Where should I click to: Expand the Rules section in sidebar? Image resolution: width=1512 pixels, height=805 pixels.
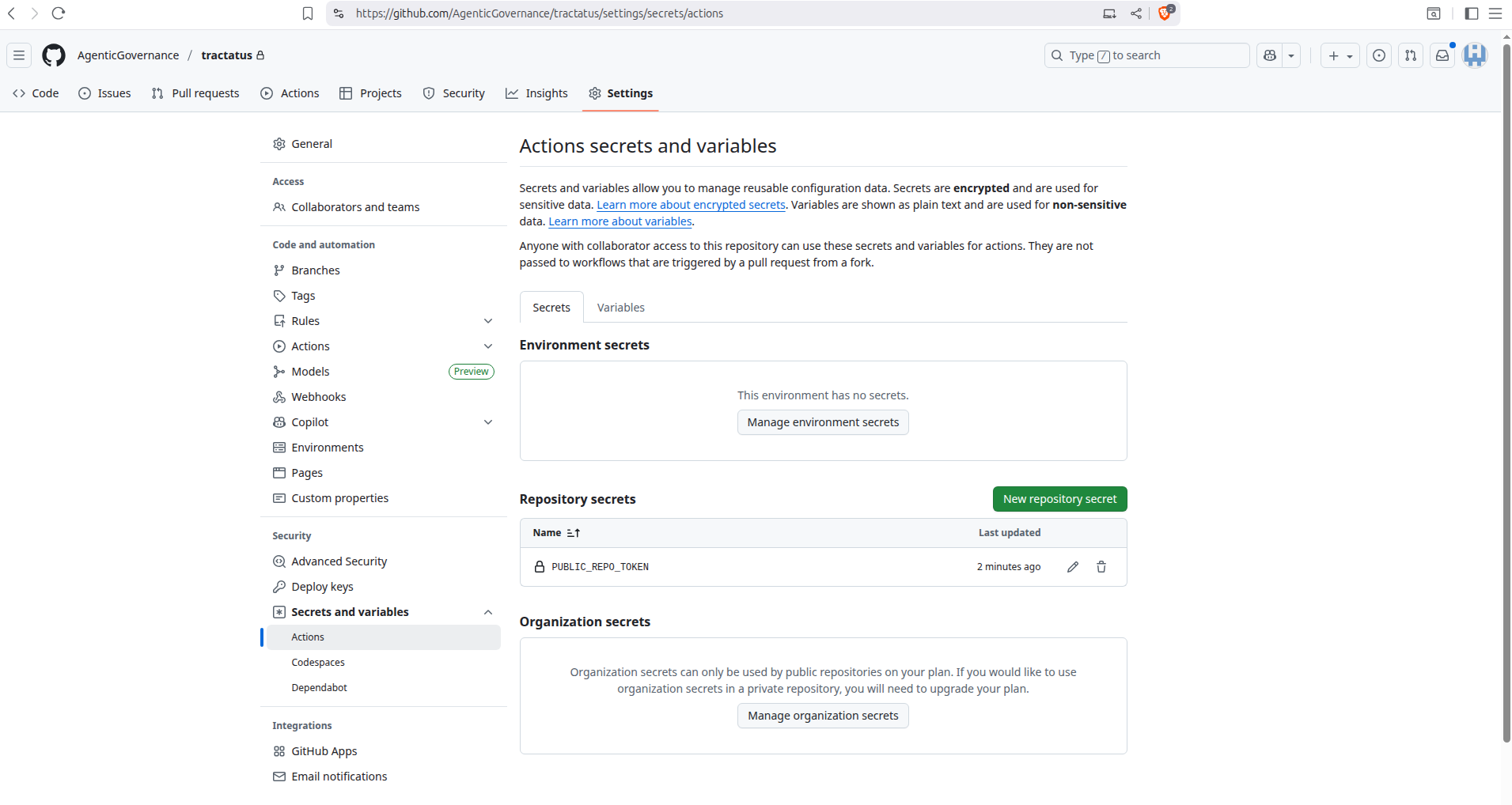point(488,321)
